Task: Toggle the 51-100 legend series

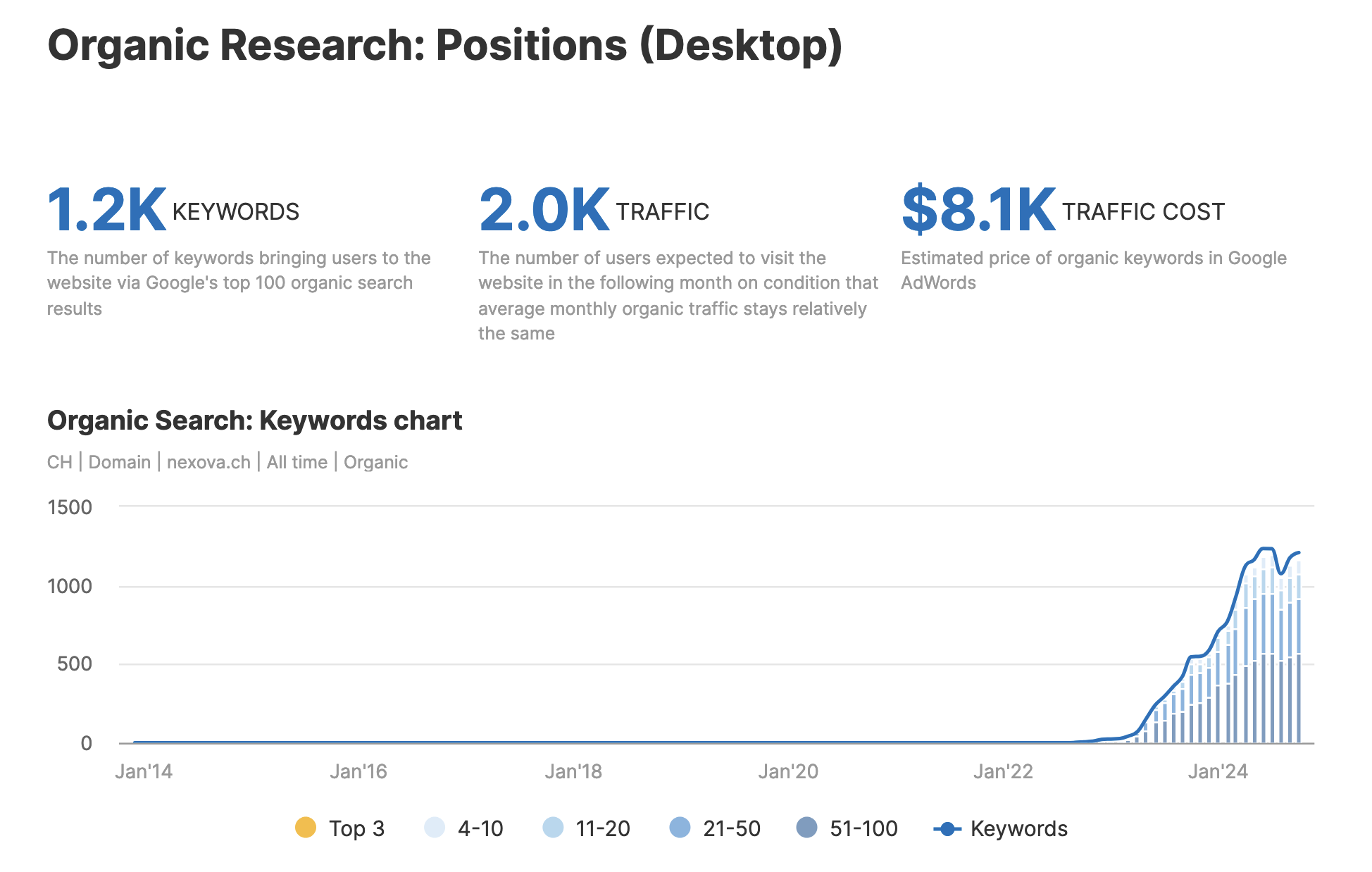Action: coord(847,828)
